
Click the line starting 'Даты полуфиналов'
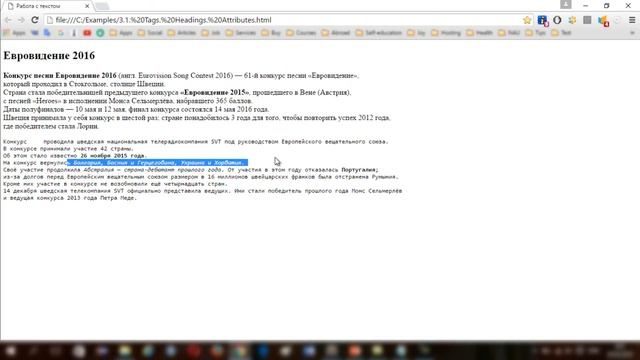[x=136, y=109]
